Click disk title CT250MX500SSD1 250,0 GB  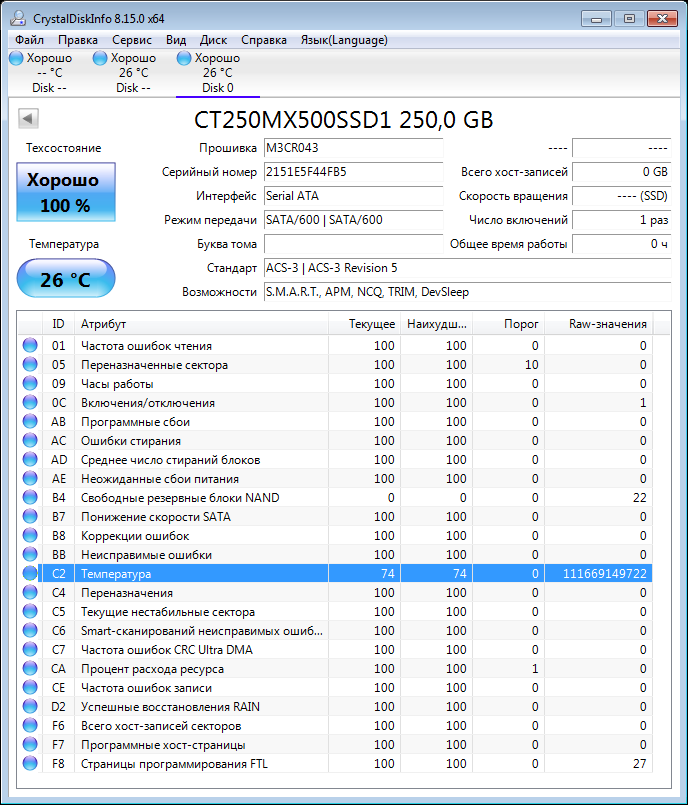[343, 120]
